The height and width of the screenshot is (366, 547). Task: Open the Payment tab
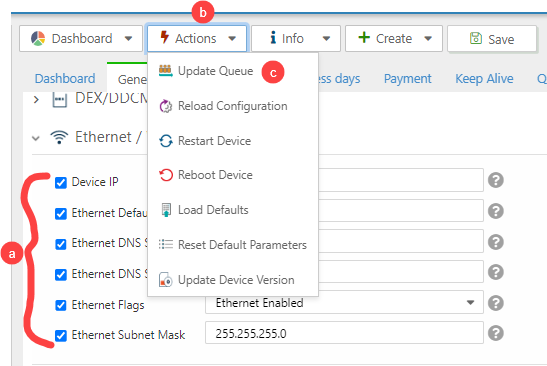click(x=407, y=79)
